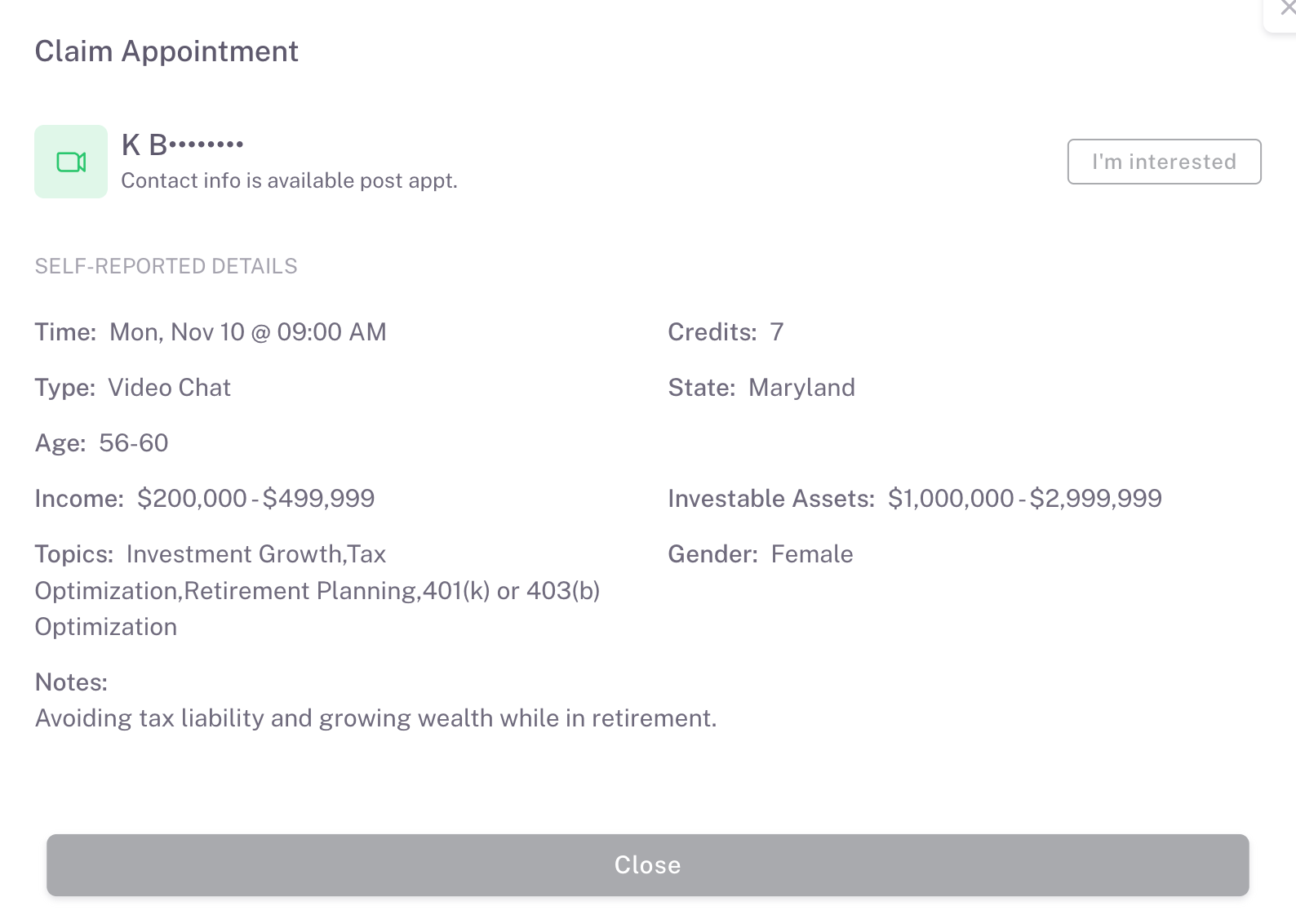Click the "Claim Appointment" heading

click(166, 51)
